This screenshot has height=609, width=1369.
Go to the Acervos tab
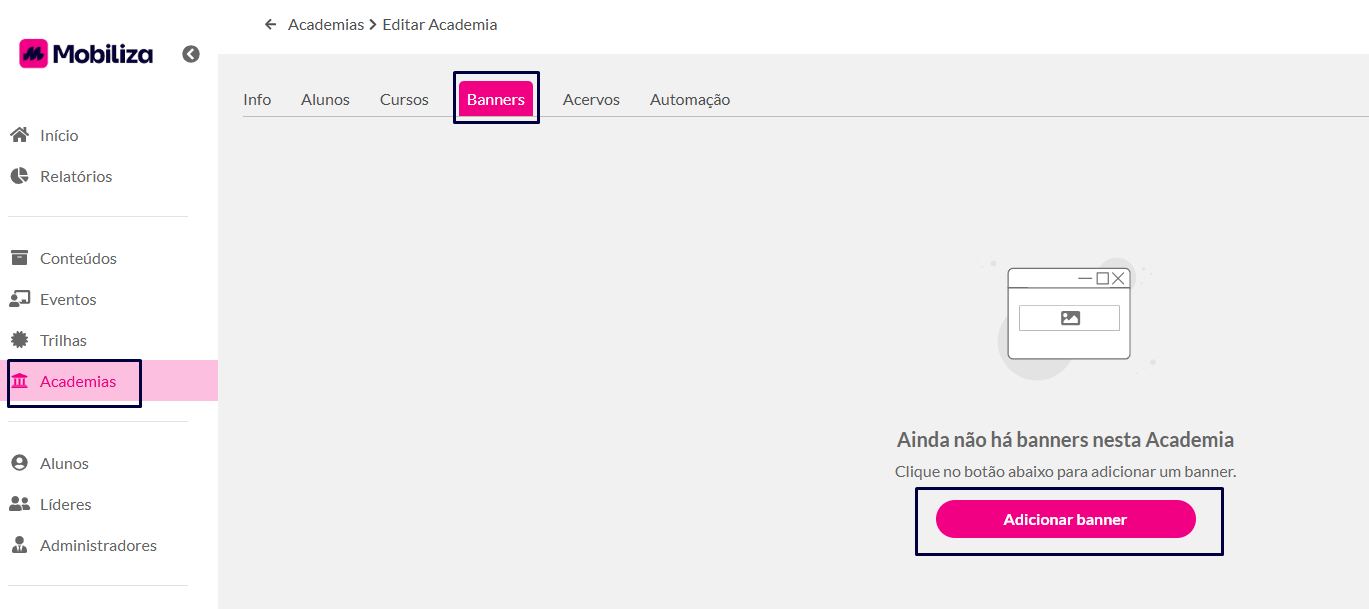coord(591,99)
